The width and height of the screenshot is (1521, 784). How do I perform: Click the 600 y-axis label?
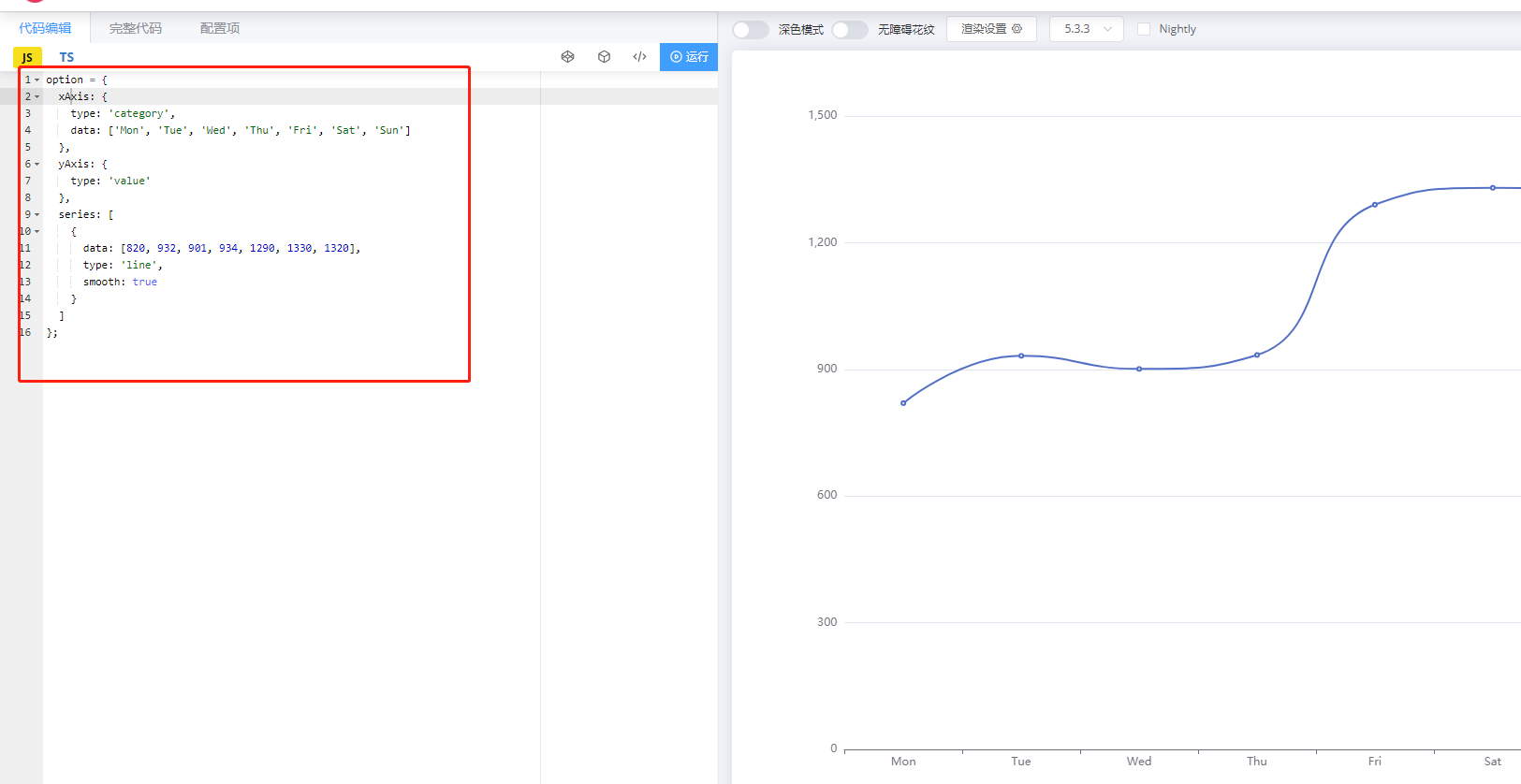(827, 495)
